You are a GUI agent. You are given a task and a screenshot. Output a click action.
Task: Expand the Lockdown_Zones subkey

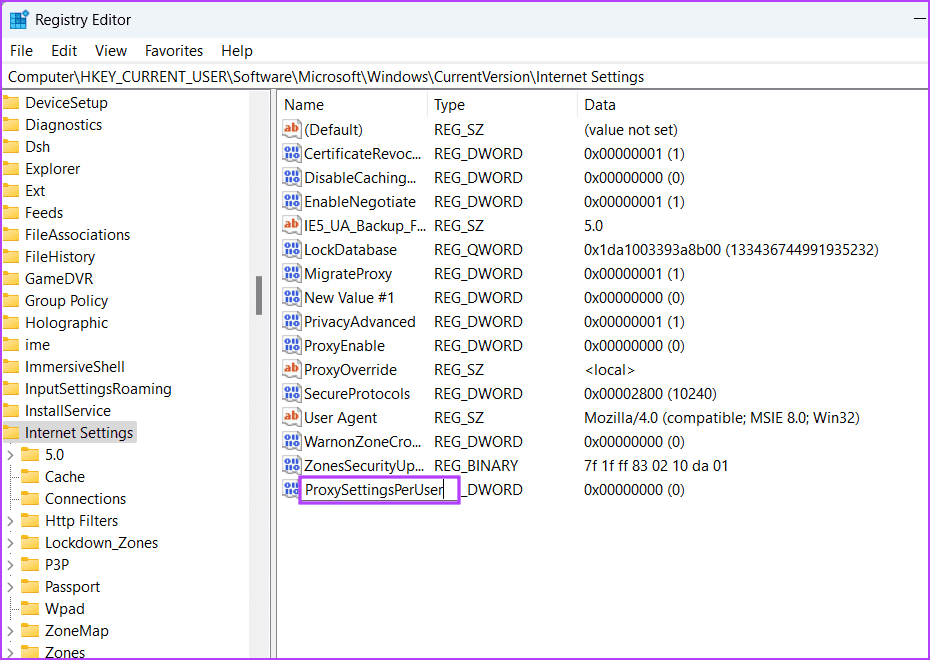10,543
